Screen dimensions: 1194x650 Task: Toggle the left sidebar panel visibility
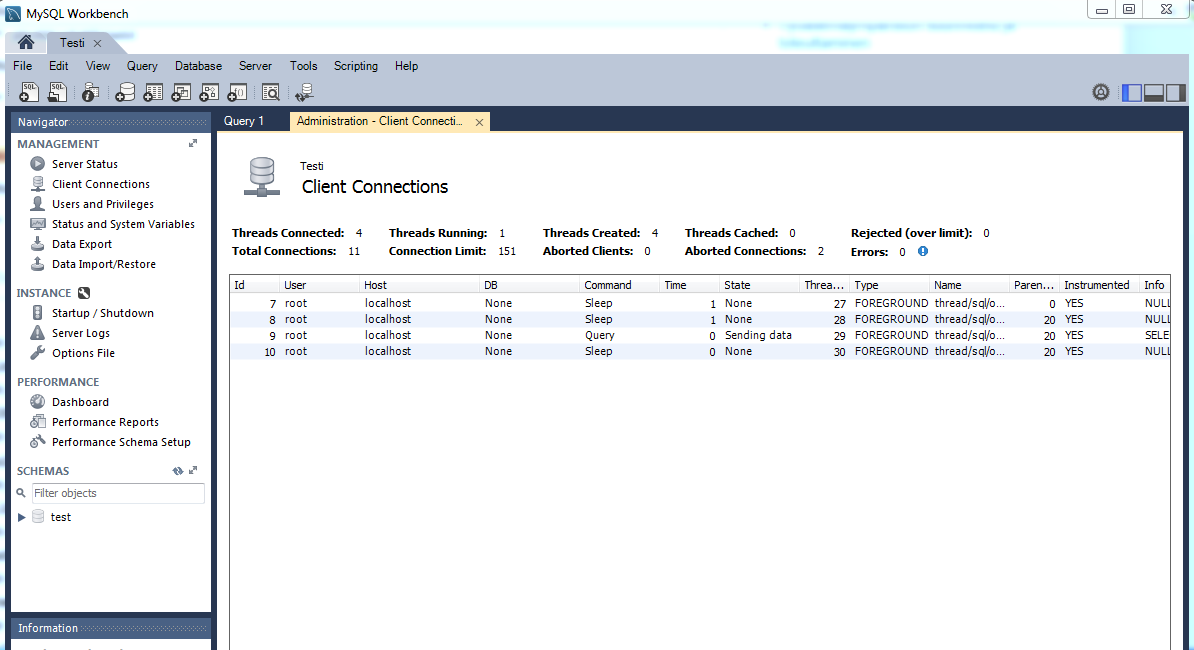click(x=1131, y=92)
